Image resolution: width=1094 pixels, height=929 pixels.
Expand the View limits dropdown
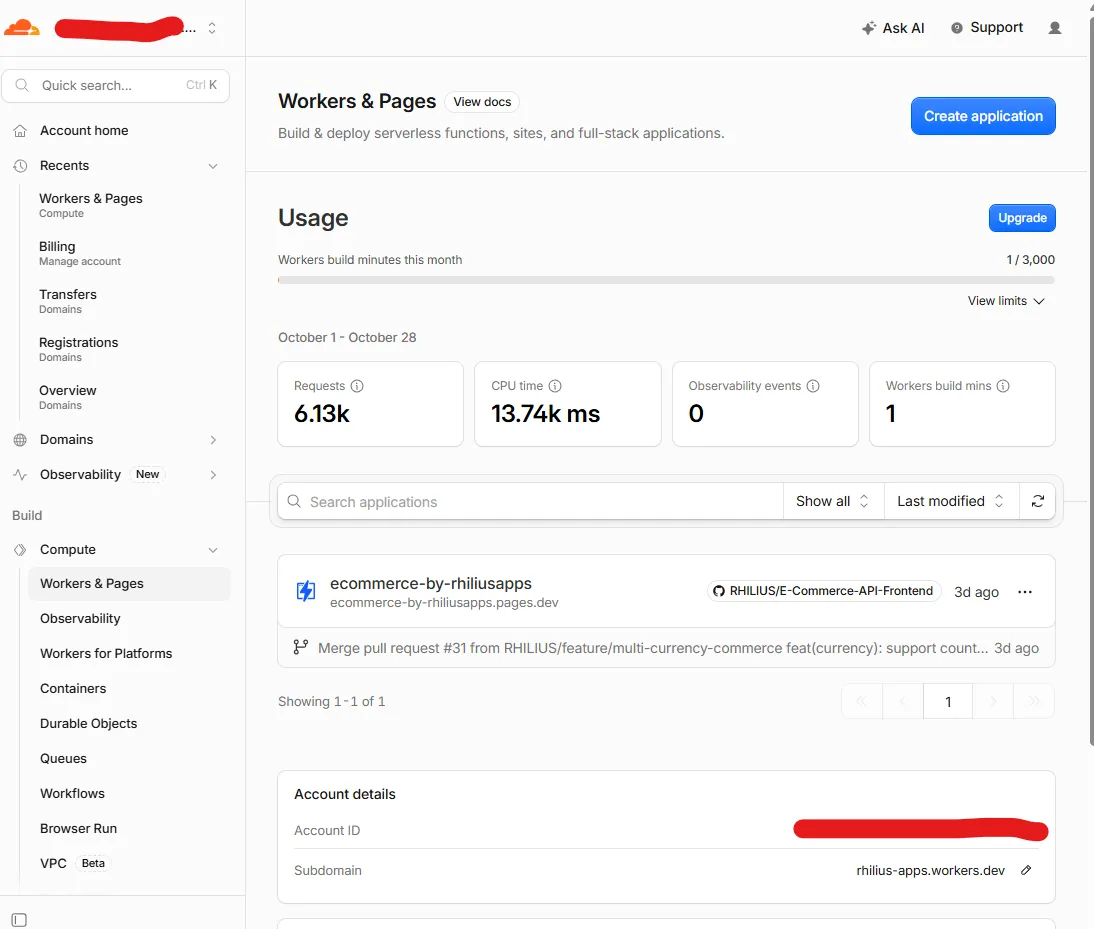(1006, 301)
